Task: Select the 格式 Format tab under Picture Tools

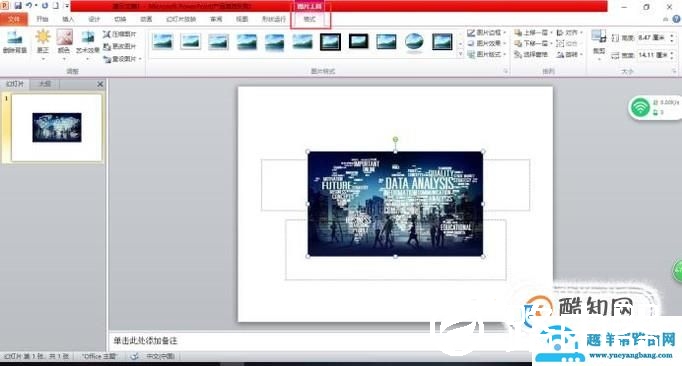Action: tap(310, 19)
